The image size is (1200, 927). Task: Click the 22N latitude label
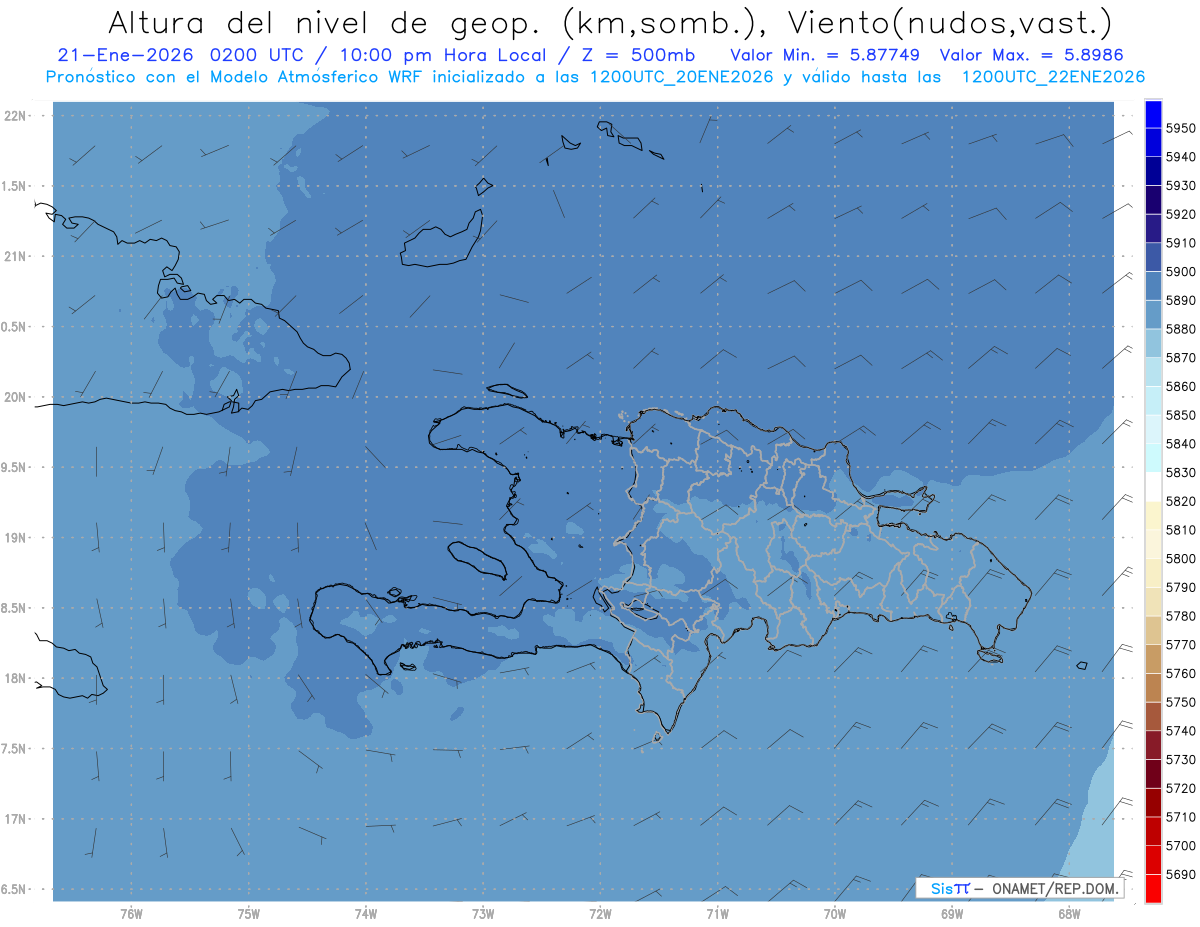point(17,115)
